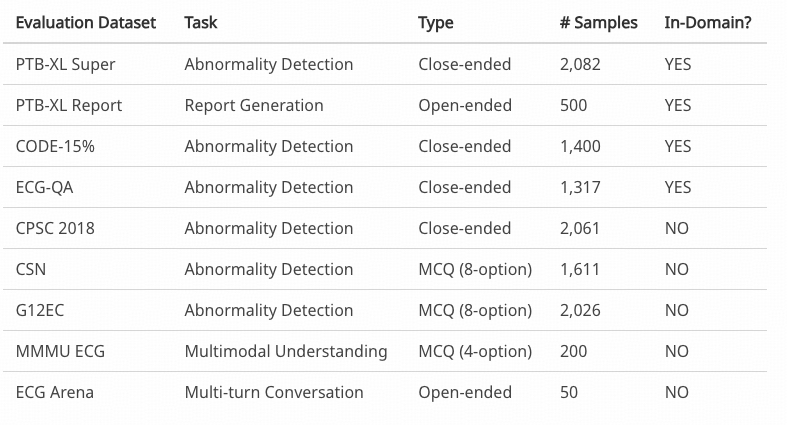Screen dimensions: 787x425
Task: Click the Evaluation Dataset column header
Action: coord(86,23)
